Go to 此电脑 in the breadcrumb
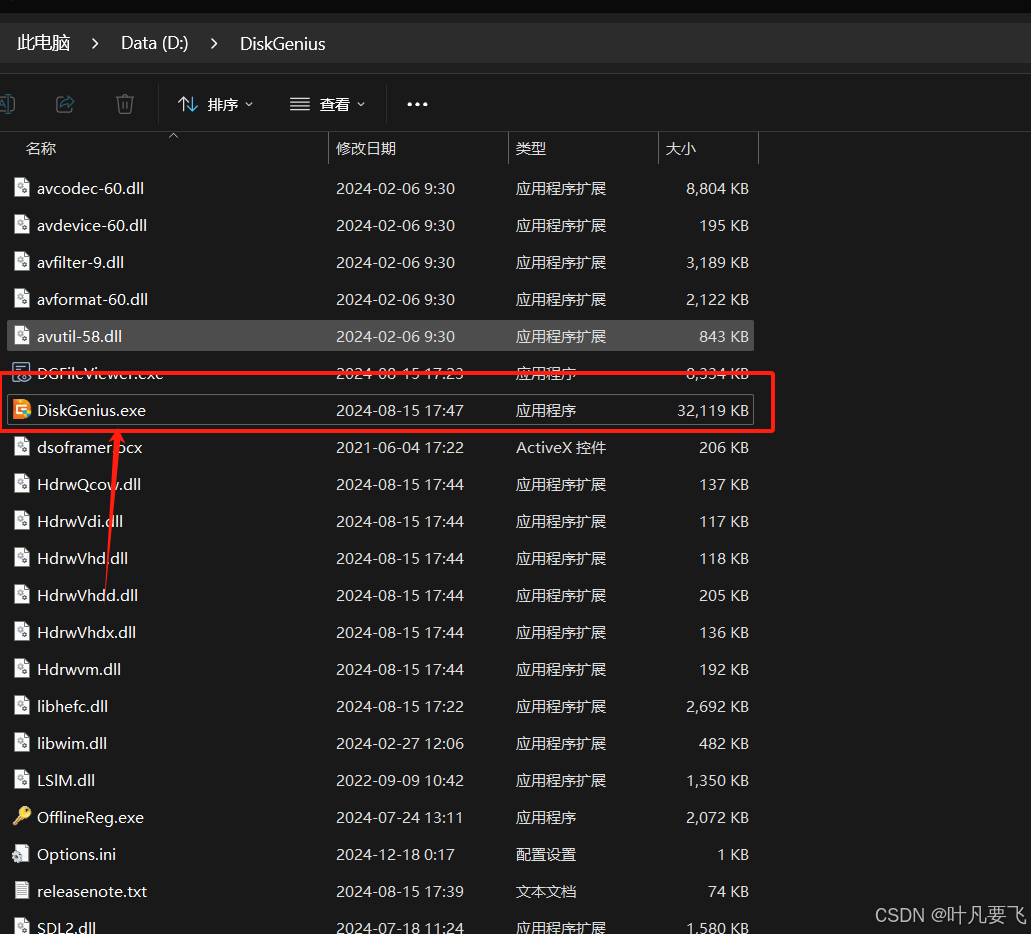This screenshot has height=934, width=1031. coord(43,43)
